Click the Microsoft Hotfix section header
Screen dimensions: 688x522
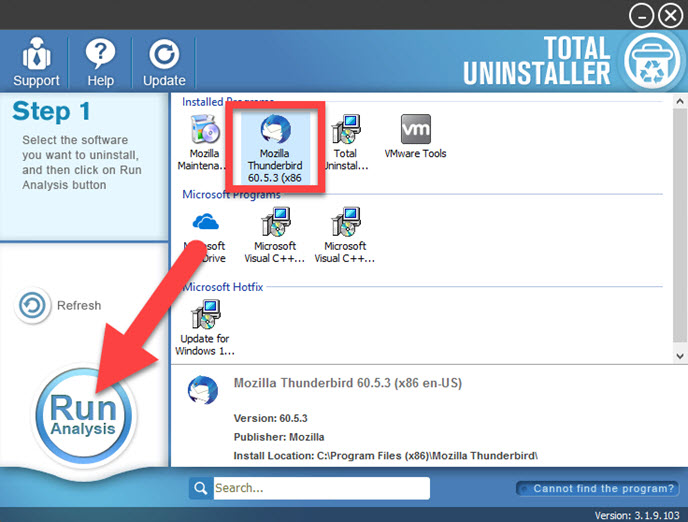click(223, 287)
